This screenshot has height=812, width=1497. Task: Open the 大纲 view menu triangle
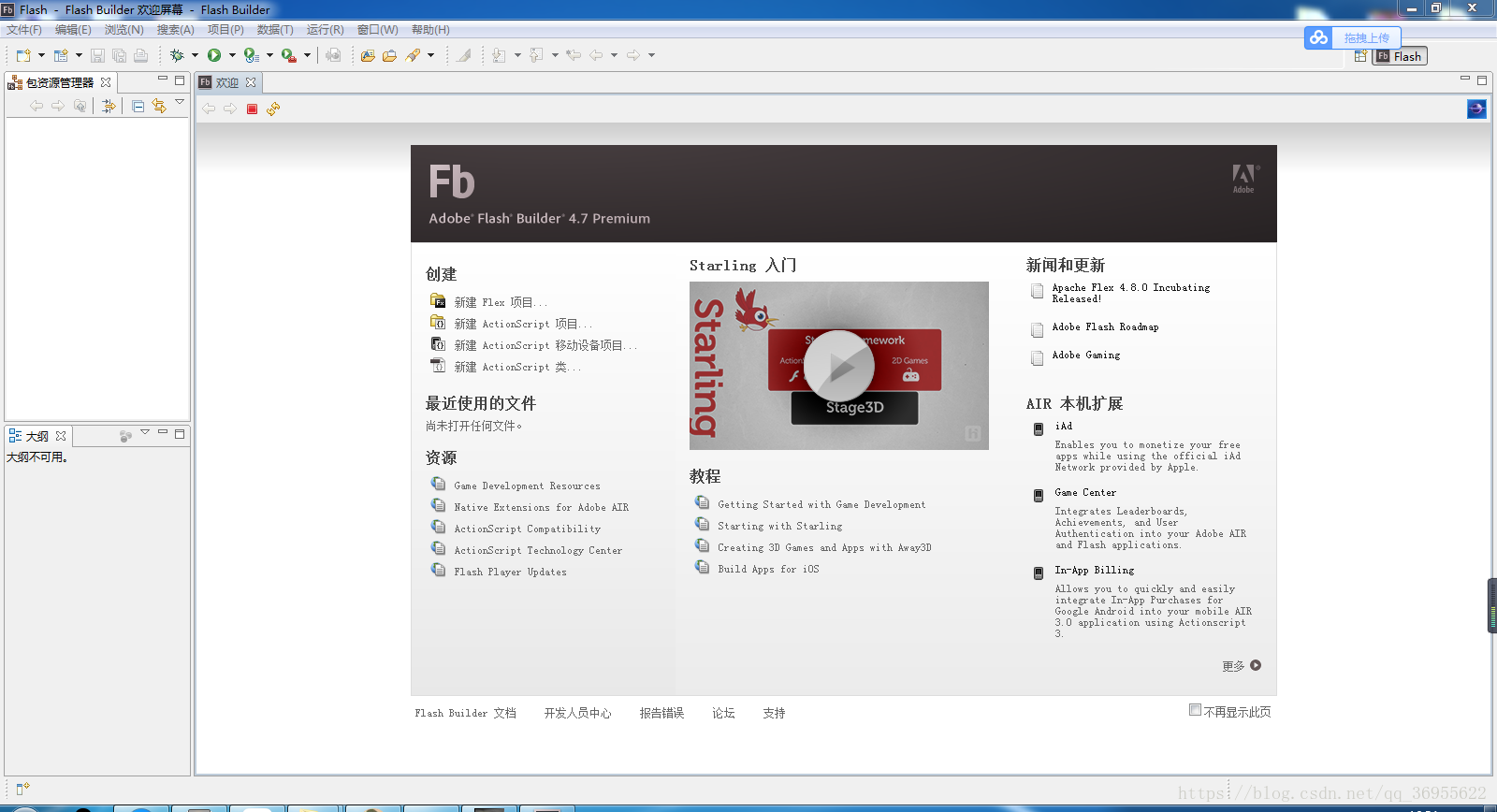pos(145,432)
